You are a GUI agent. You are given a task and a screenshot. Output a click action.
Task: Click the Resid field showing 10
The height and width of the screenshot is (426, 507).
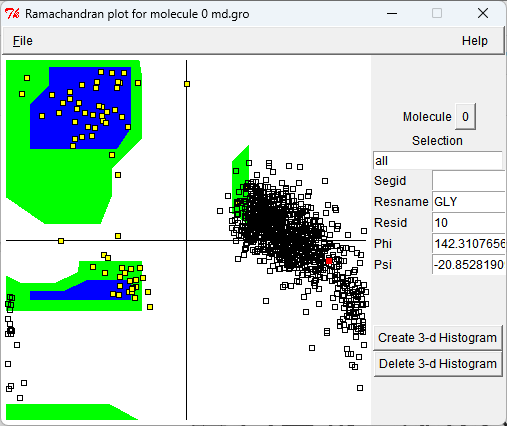[x=469, y=223]
